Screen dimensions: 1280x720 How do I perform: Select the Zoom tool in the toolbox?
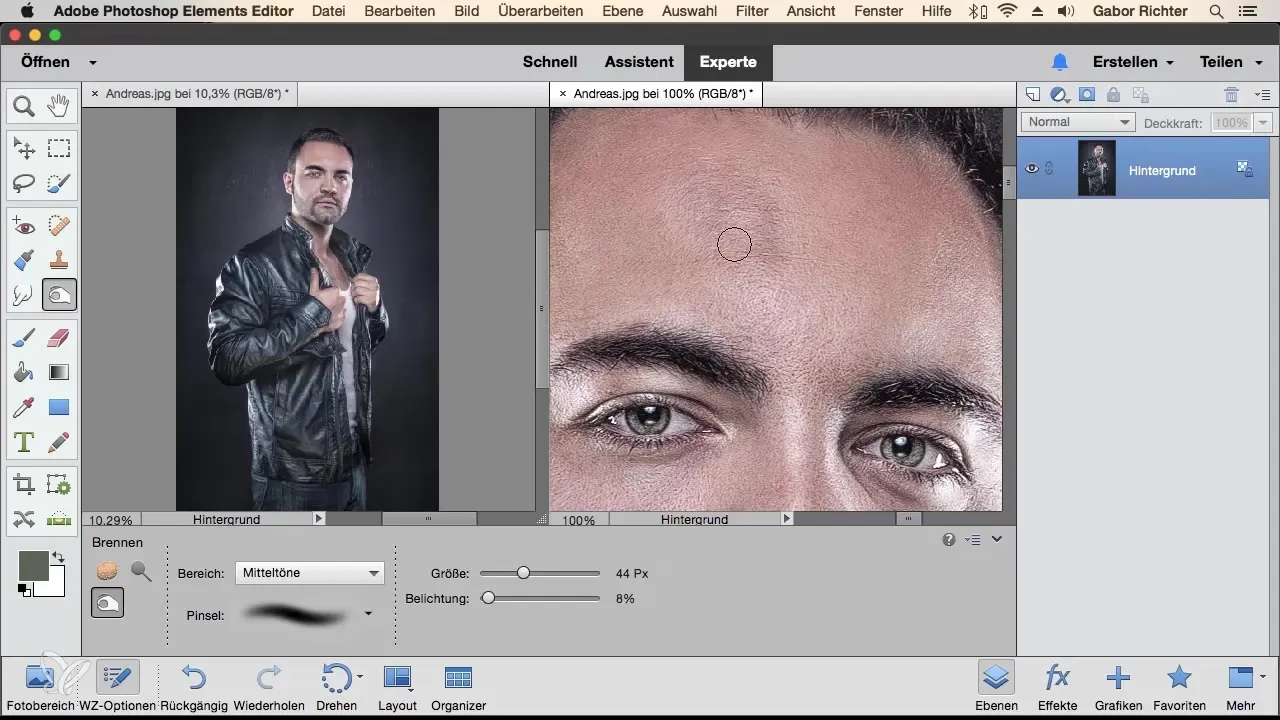[24, 105]
